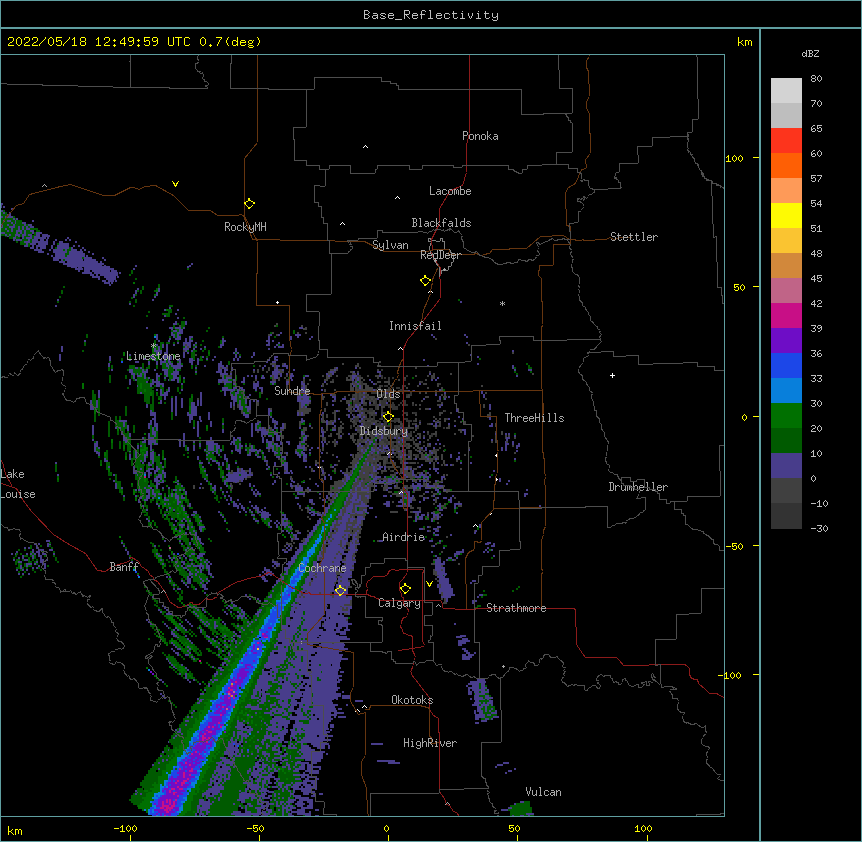Image resolution: width=862 pixels, height=842 pixels.
Task: Click the Strathmore label
Action: [x=516, y=608]
